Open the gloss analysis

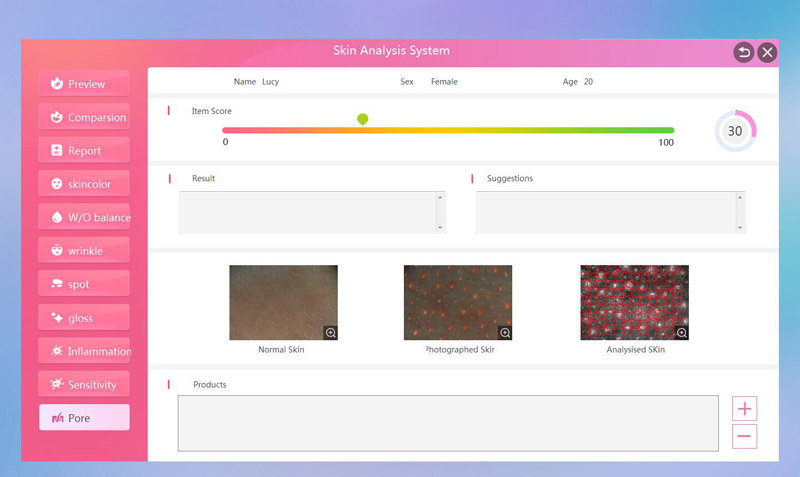(84, 317)
